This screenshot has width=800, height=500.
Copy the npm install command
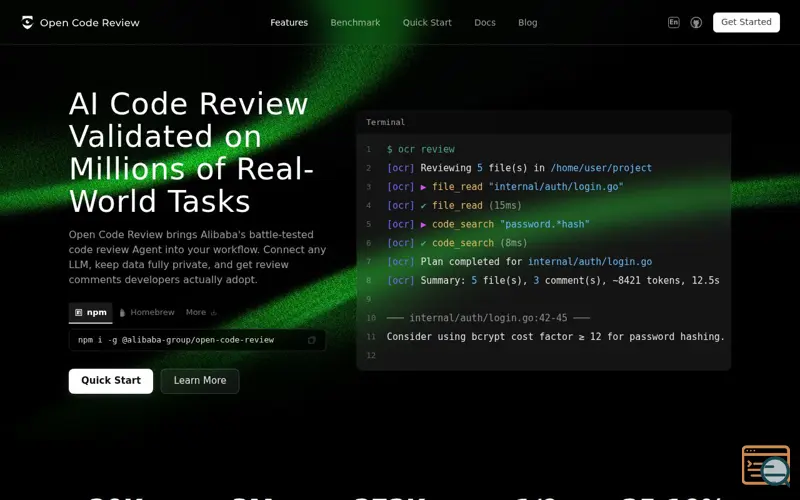311,340
